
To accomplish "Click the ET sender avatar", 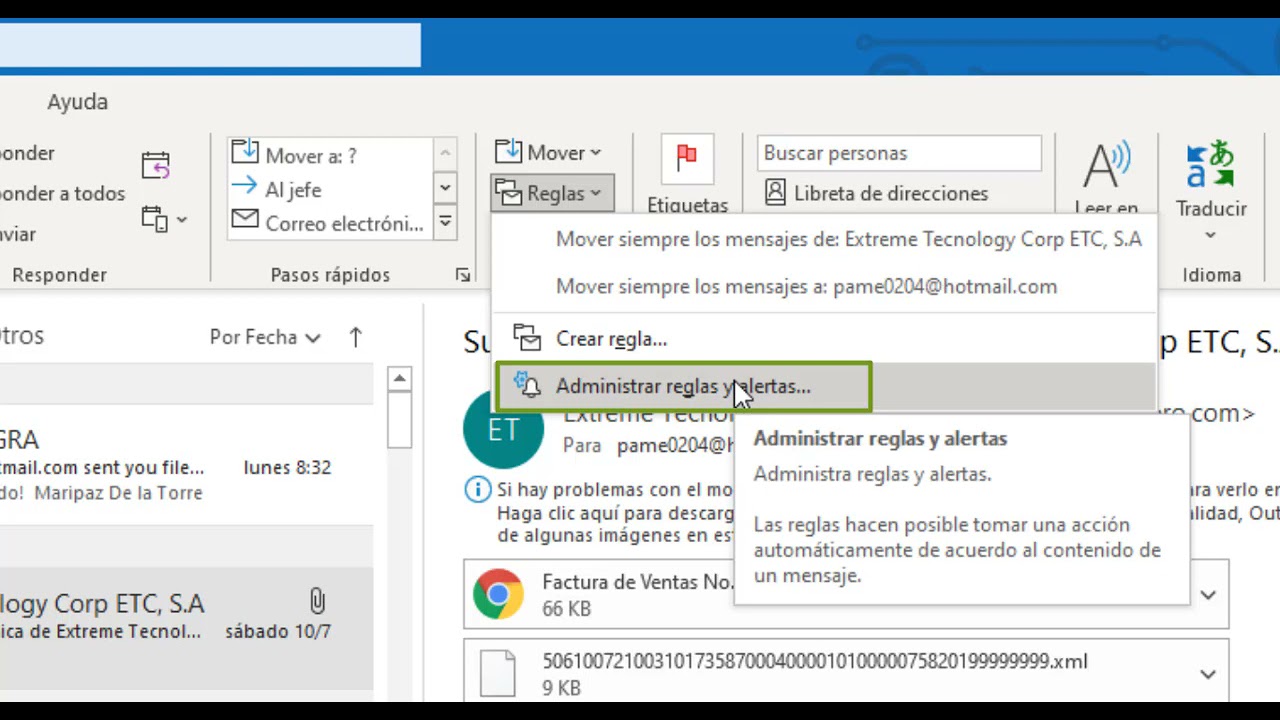I will [x=503, y=429].
